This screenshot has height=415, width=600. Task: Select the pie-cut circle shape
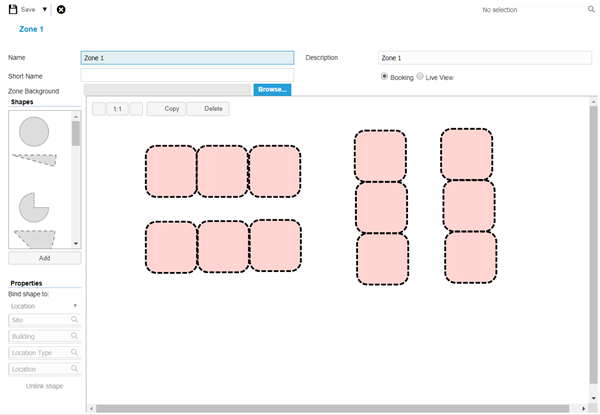click(x=34, y=206)
